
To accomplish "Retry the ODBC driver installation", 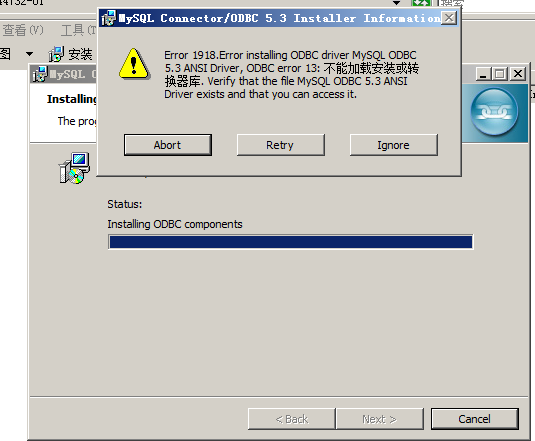I will (x=280, y=145).
